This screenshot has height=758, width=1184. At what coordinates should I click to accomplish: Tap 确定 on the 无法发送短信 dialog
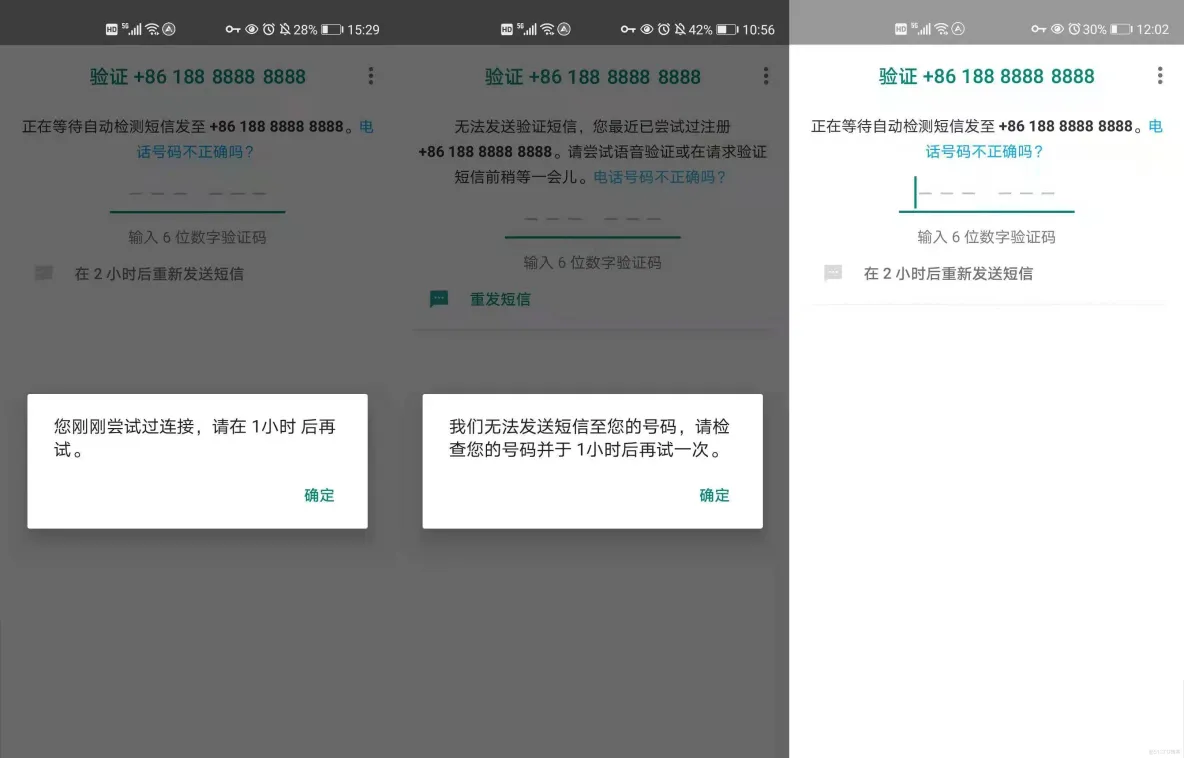[x=714, y=495]
